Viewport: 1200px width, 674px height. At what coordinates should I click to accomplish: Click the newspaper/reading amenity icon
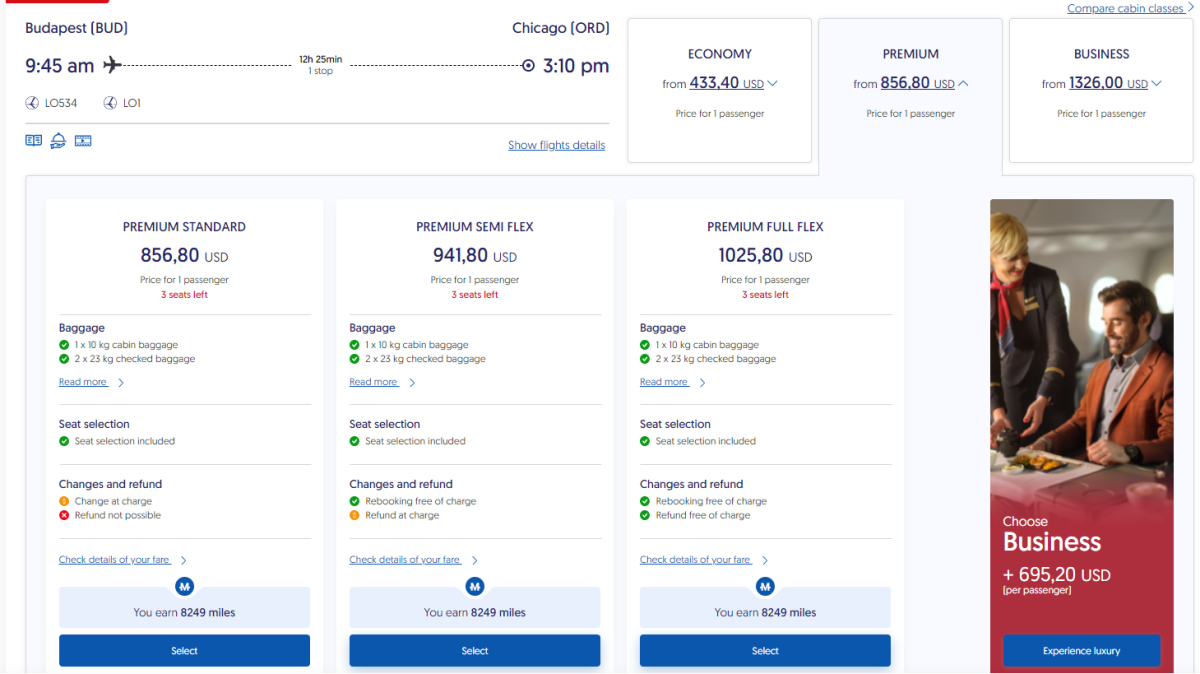[x=34, y=141]
